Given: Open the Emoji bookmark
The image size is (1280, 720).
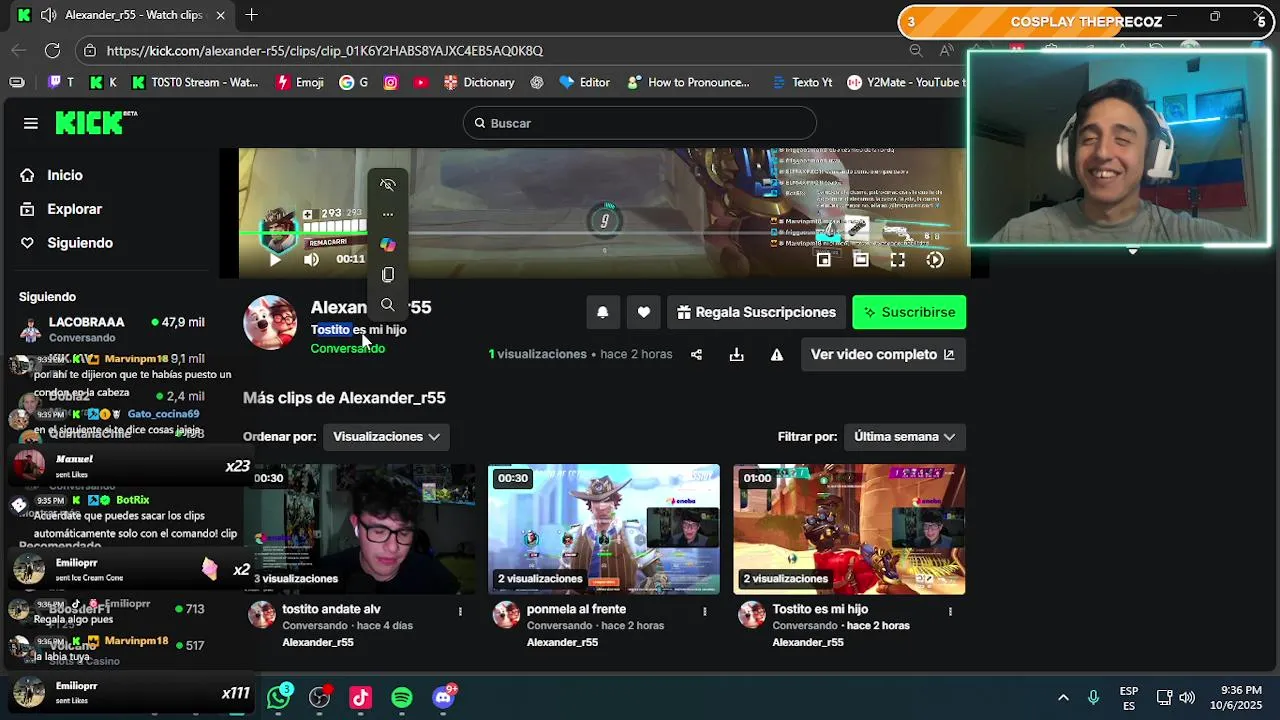Looking at the screenshot, I should point(300,82).
